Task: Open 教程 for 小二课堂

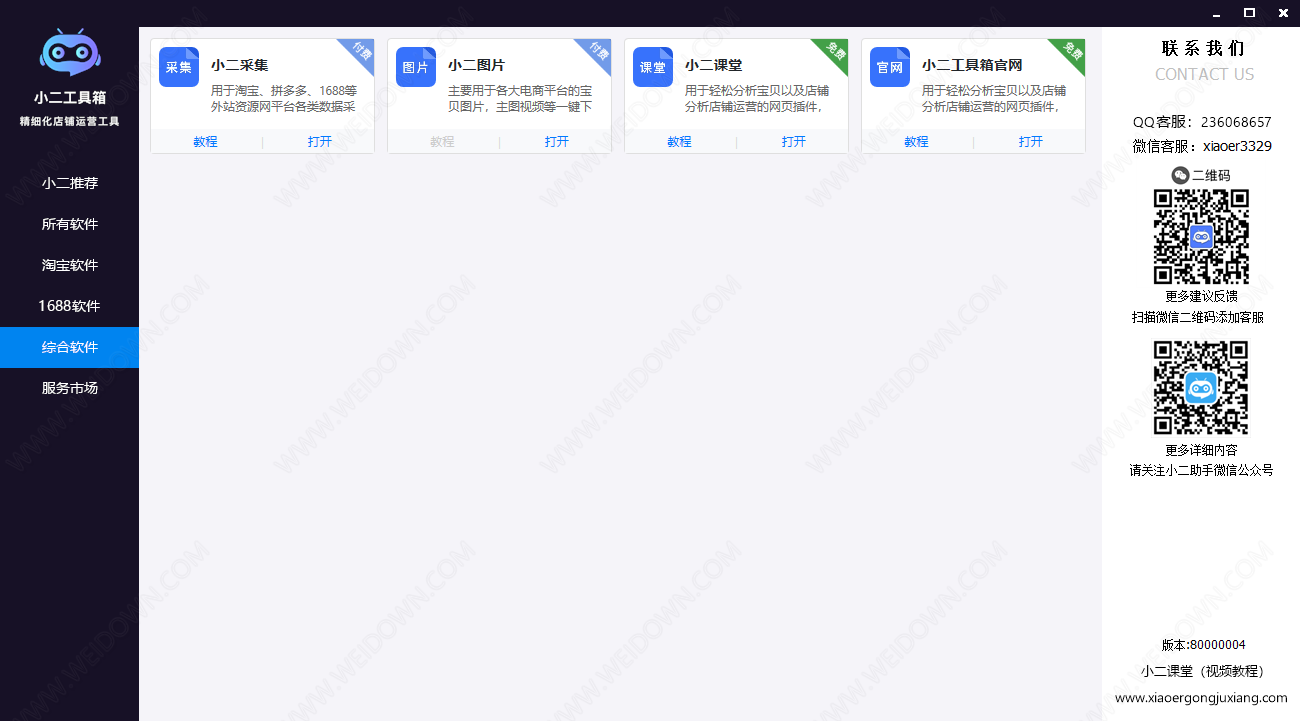Action: (680, 142)
